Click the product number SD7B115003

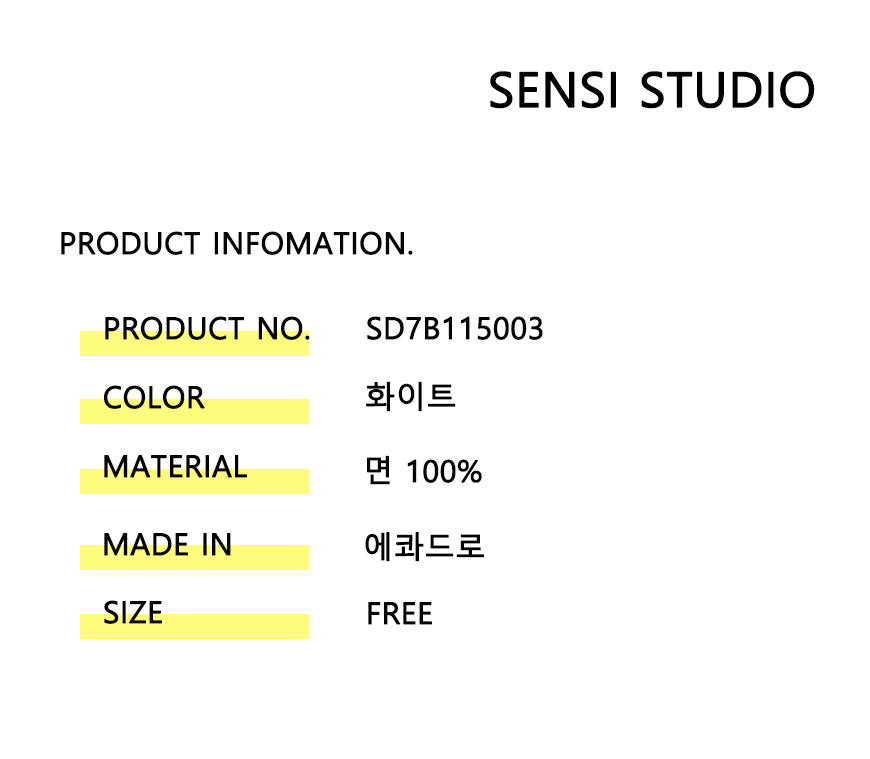pyautogui.click(x=454, y=329)
